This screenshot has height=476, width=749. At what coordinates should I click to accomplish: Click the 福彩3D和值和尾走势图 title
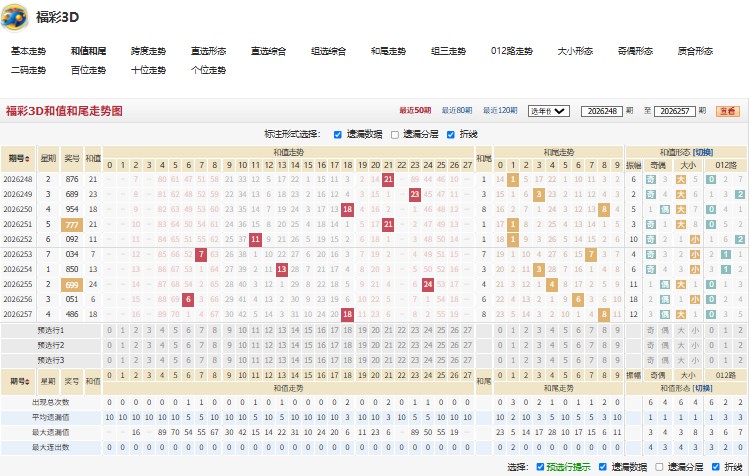point(64,111)
